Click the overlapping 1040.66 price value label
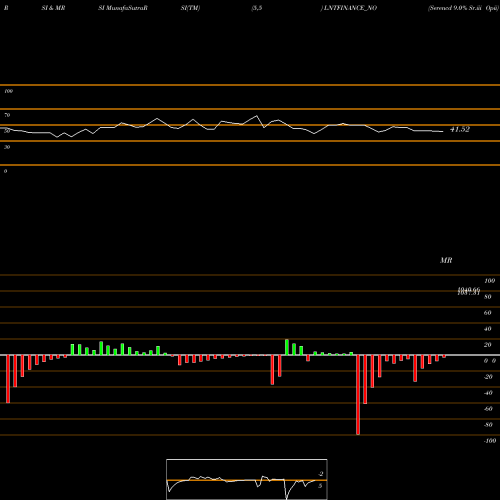Image resolution: width=500 pixels, height=500 pixels. [x=469, y=290]
